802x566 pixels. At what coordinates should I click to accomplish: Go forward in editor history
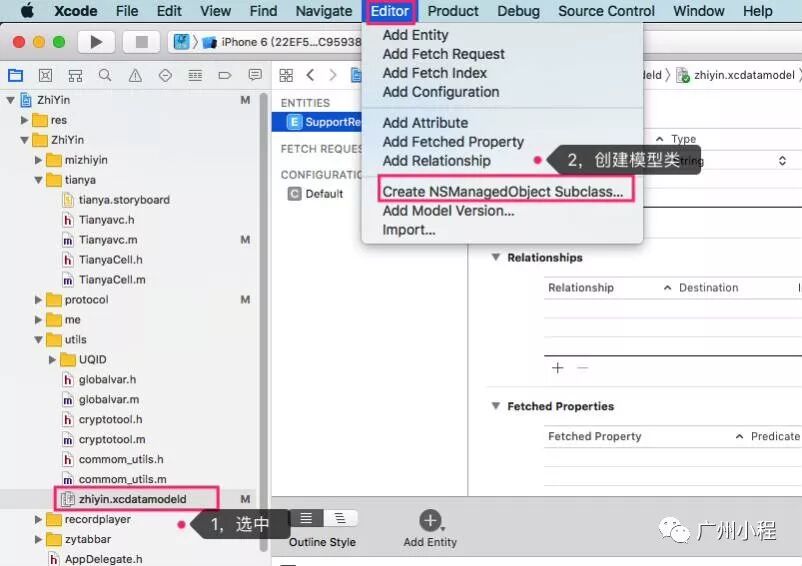pyautogui.click(x=333, y=75)
